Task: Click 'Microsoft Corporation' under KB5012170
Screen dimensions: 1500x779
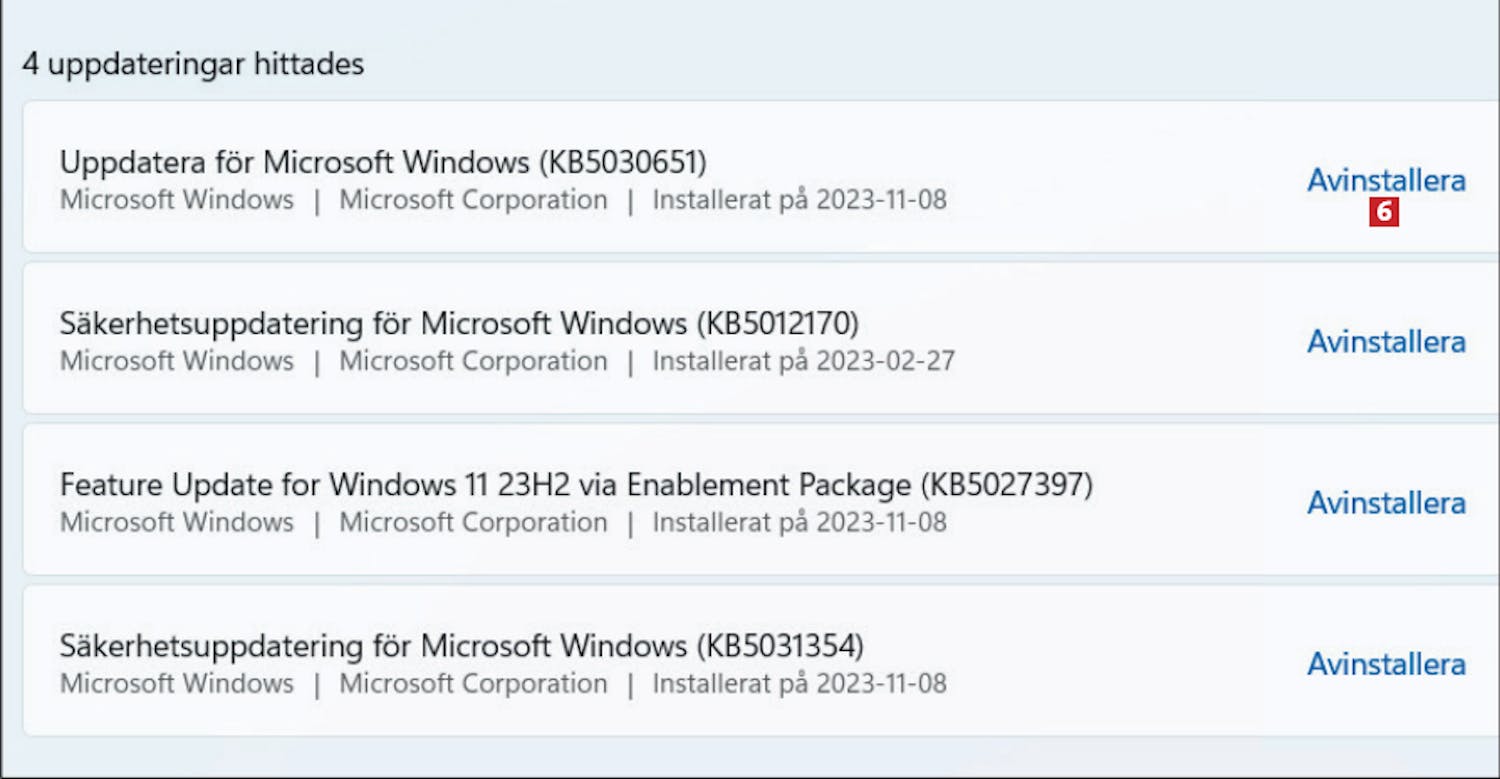Action: tap(473, 361)
